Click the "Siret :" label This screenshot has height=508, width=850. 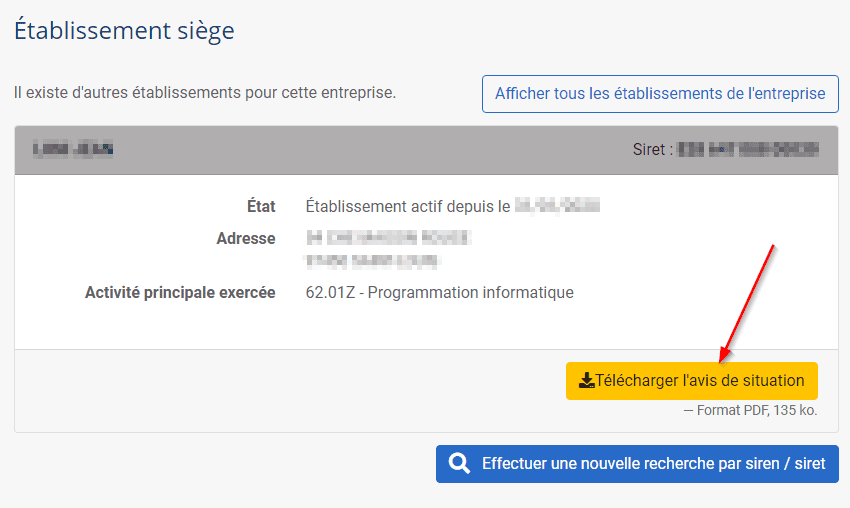[651, 150]
